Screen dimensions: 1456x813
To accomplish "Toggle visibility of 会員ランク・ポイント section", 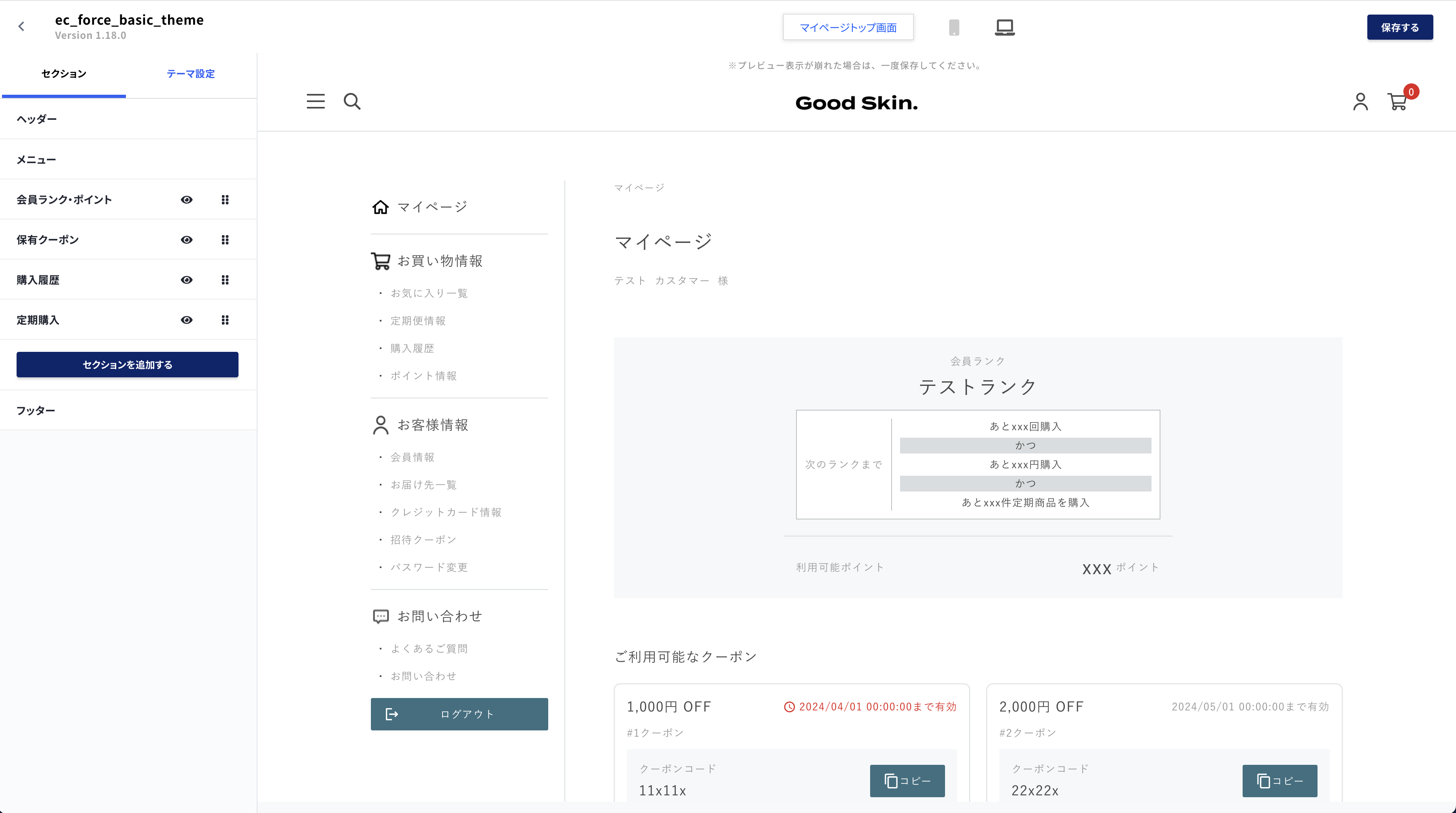I will pyautogui.click(x=187, y=200).
